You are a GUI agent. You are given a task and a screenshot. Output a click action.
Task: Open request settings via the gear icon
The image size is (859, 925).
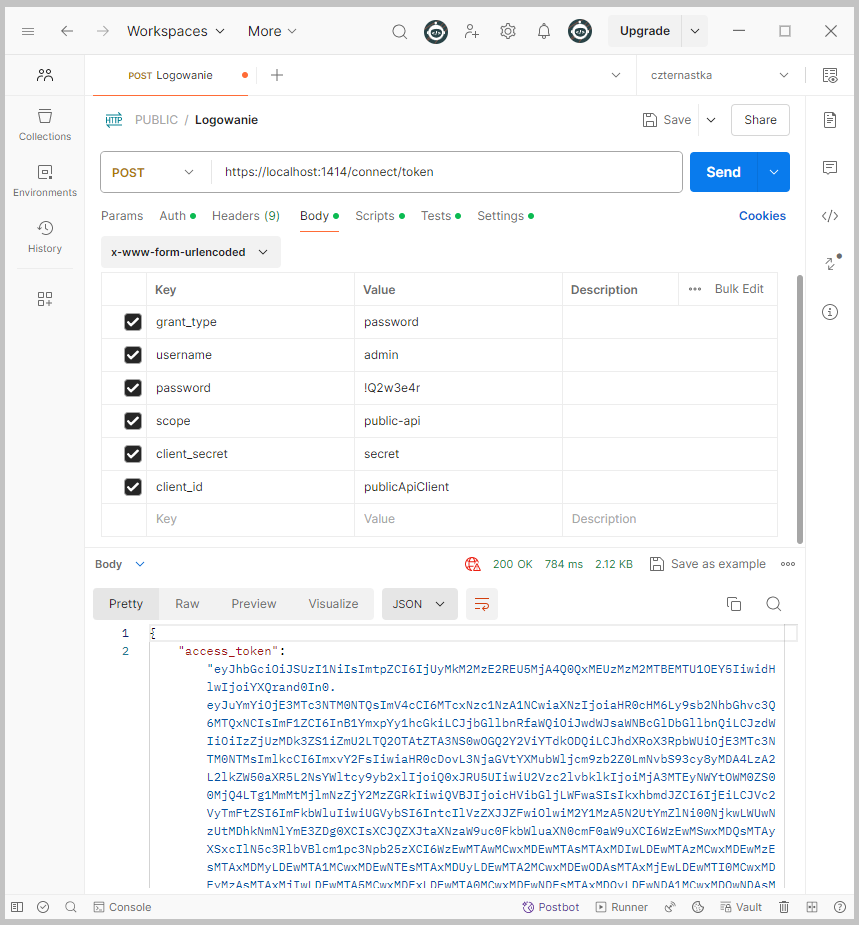pos(507,31)
